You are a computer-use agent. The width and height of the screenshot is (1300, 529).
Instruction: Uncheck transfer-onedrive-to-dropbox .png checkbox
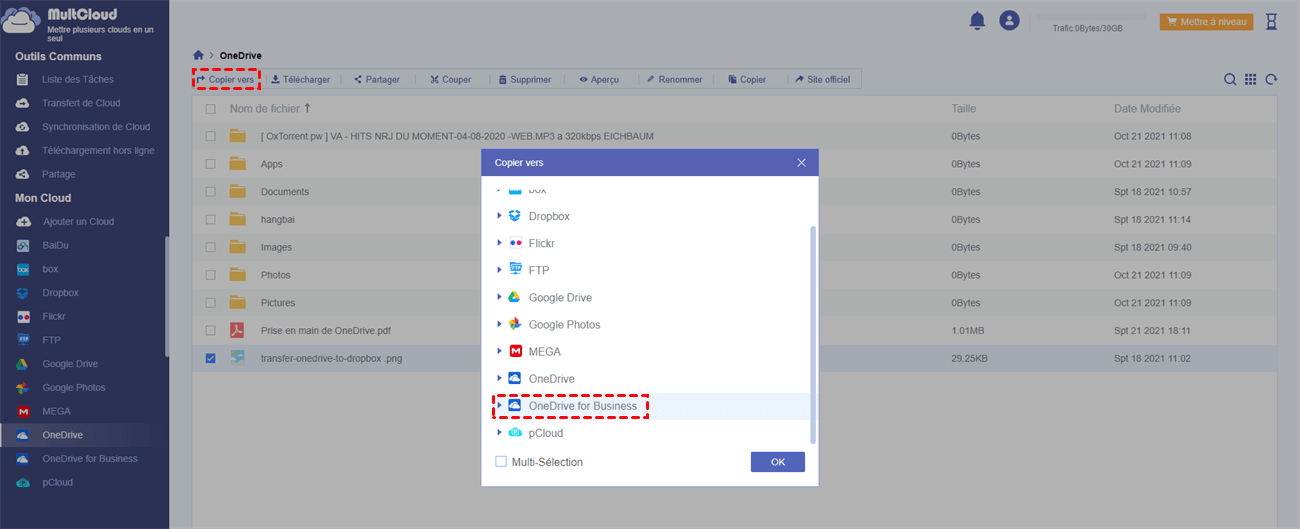tap(210, 358)
